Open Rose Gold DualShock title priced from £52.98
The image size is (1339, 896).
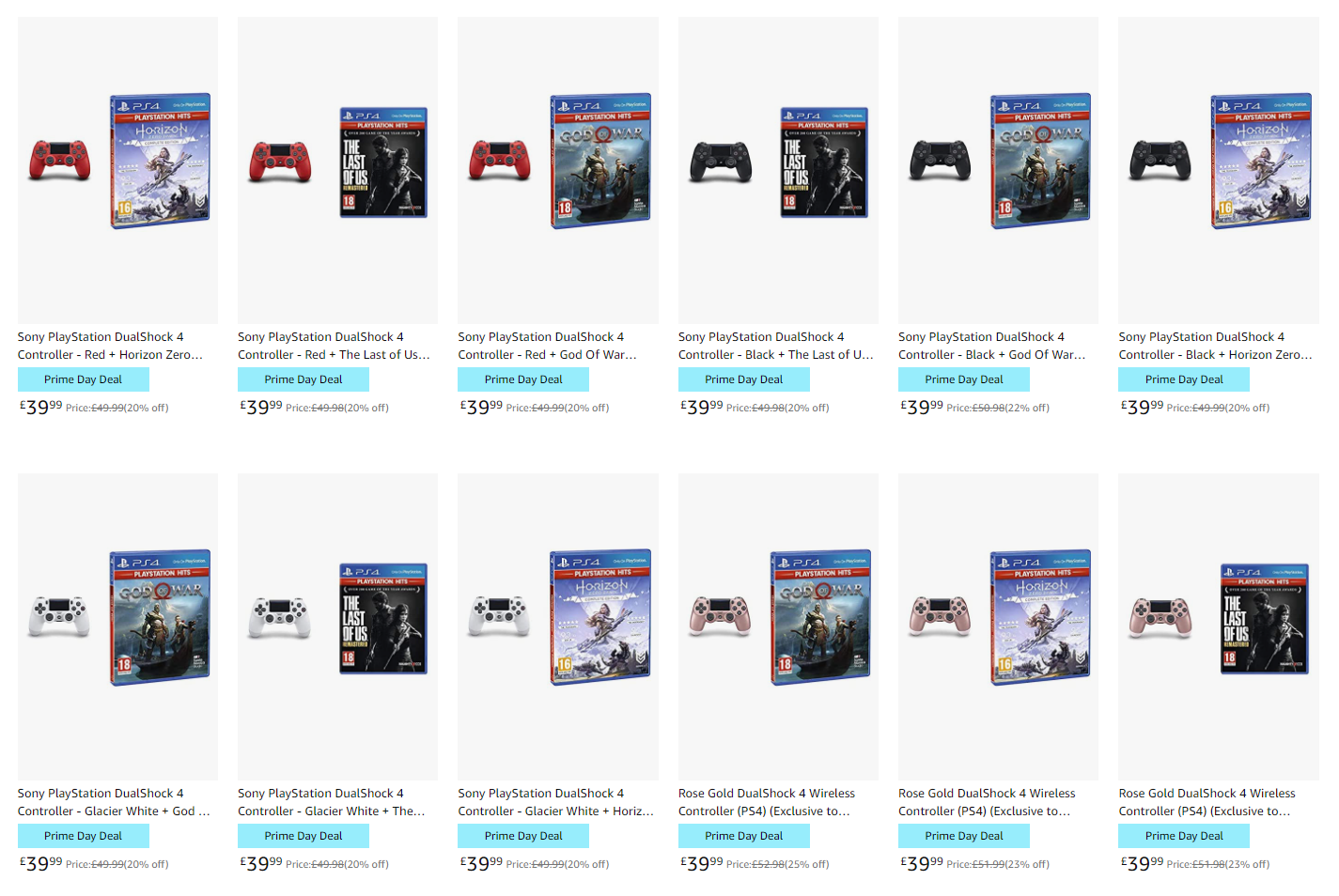pyautogui.click(x=767, y=802)
